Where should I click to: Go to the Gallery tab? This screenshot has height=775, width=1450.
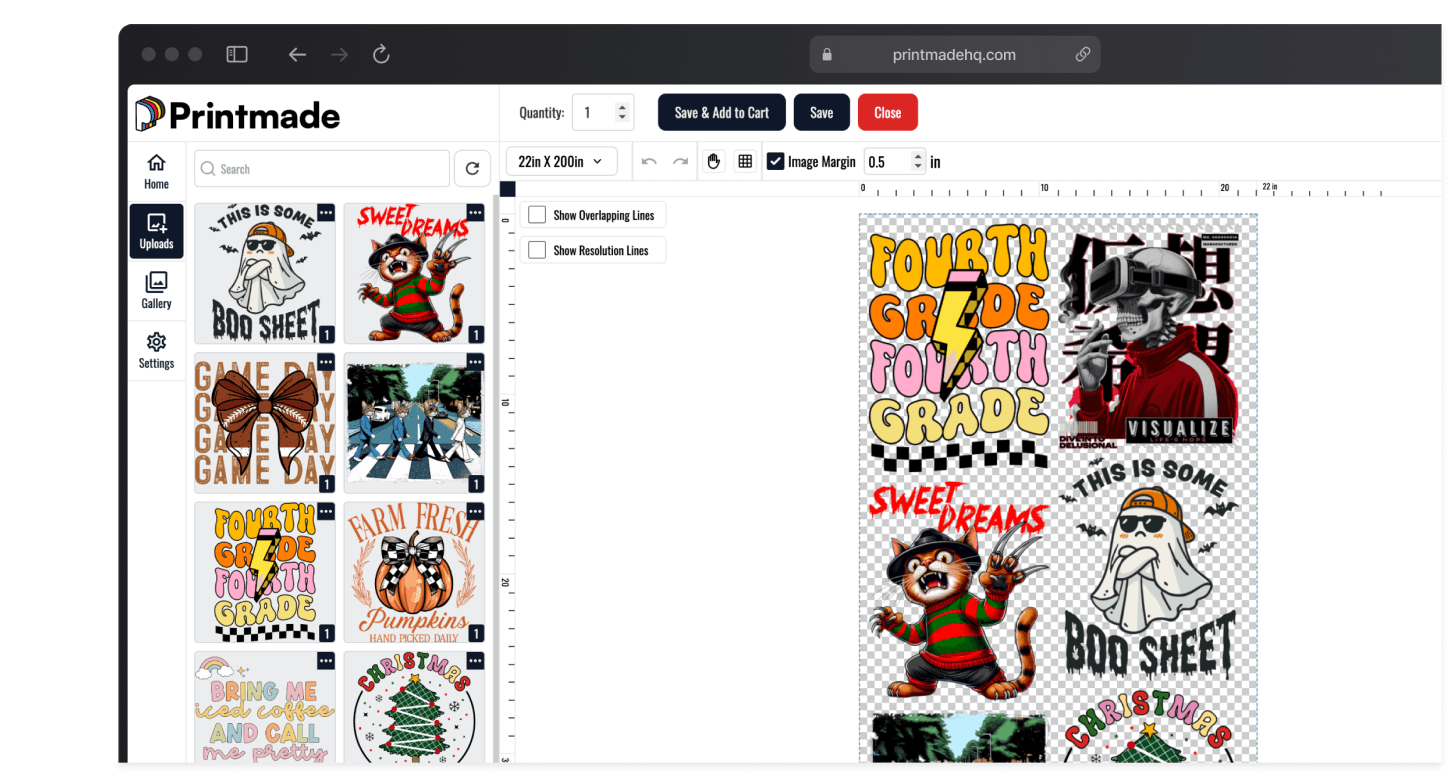click(156, 290)
